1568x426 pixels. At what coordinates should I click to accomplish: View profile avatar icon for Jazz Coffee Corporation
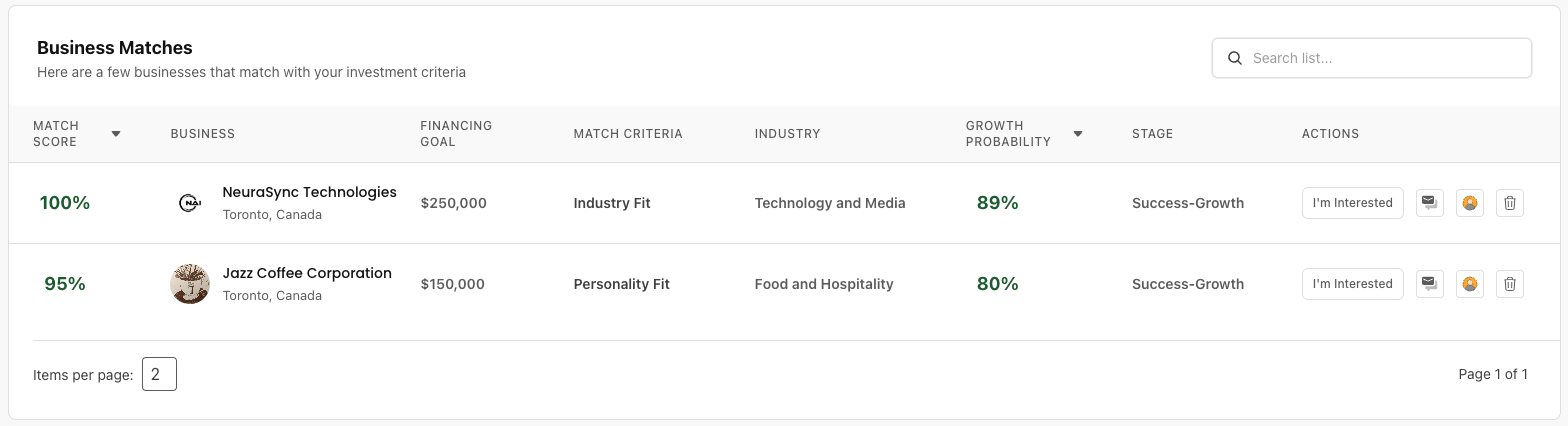(x=1470, y=284)
